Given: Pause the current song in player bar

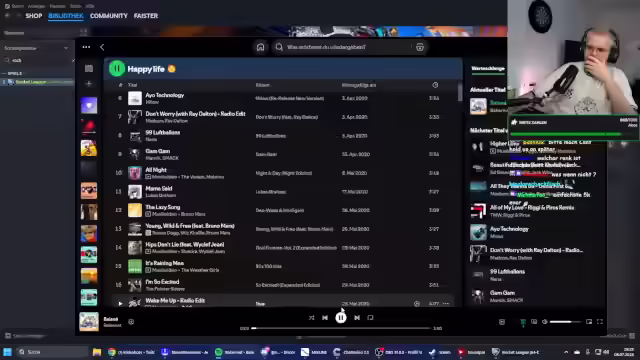Looking at the screenshot, I should (341, 318).
